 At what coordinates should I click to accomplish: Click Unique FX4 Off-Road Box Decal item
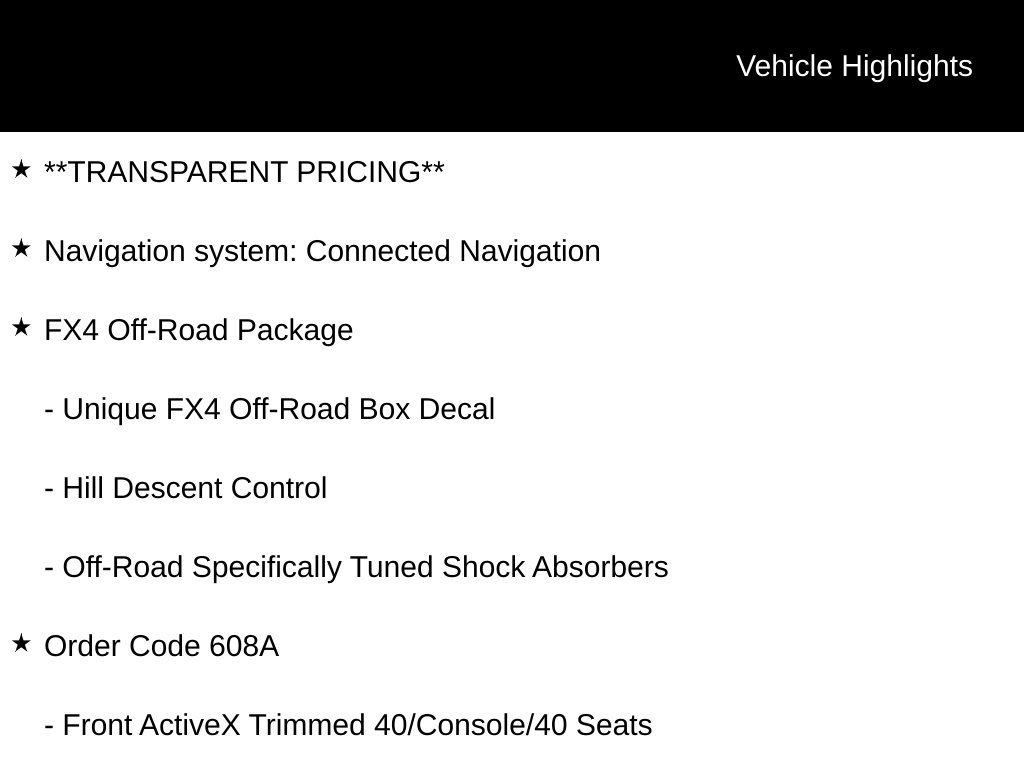(x=270, y=409)
